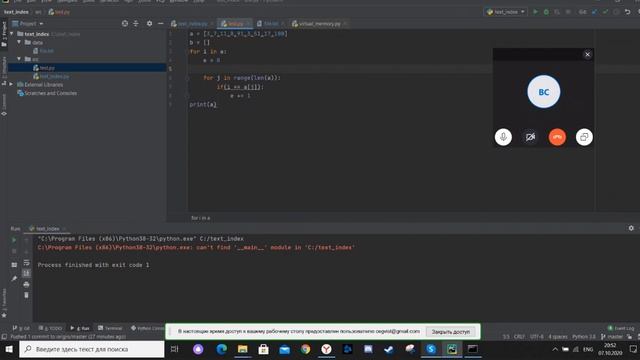This screenshot has width=640, height=360.
Task: Open the Python Console tool window
Action: tap(147, 328)
